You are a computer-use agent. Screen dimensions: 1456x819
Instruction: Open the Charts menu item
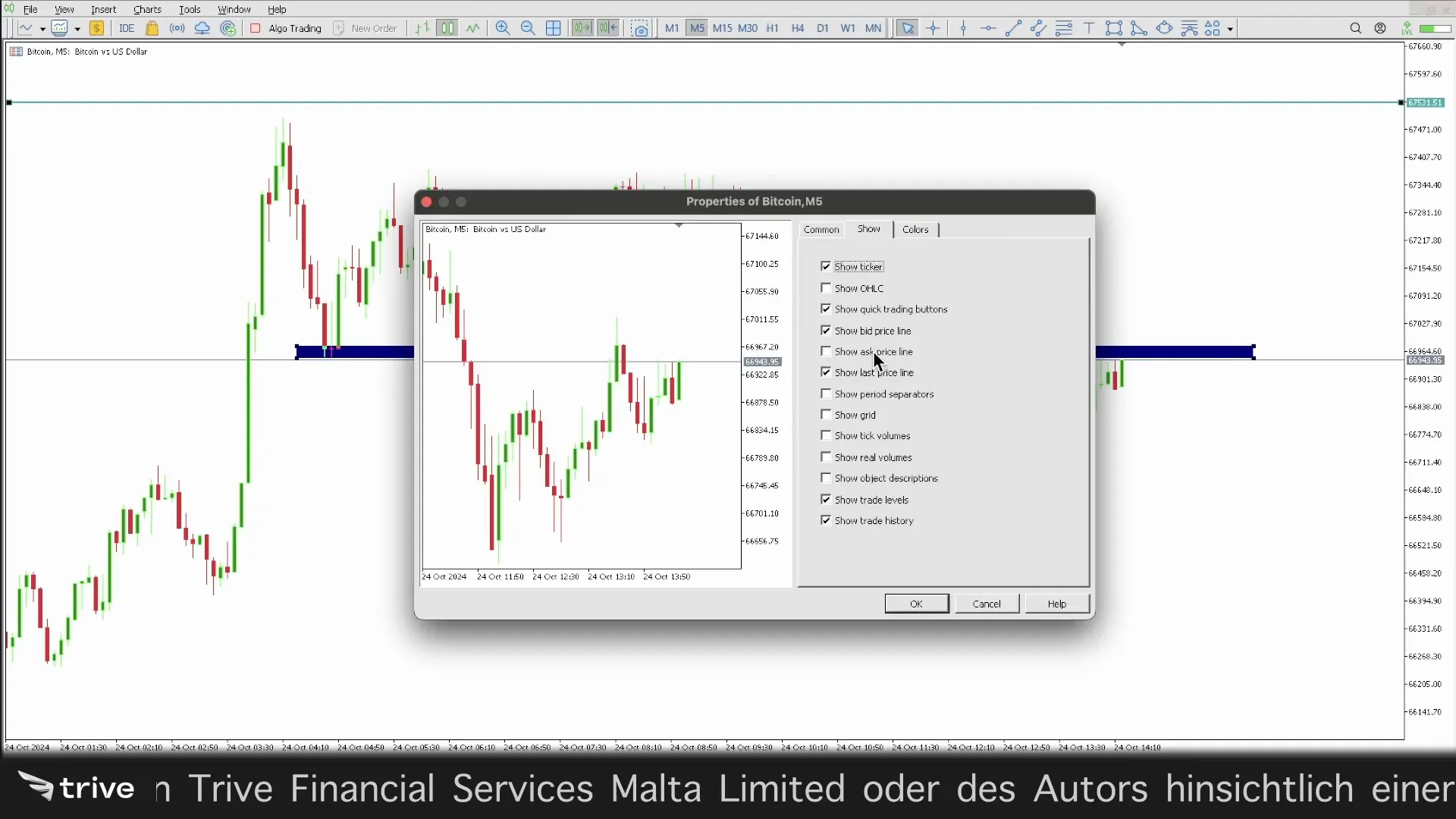[x=146, y=9]
